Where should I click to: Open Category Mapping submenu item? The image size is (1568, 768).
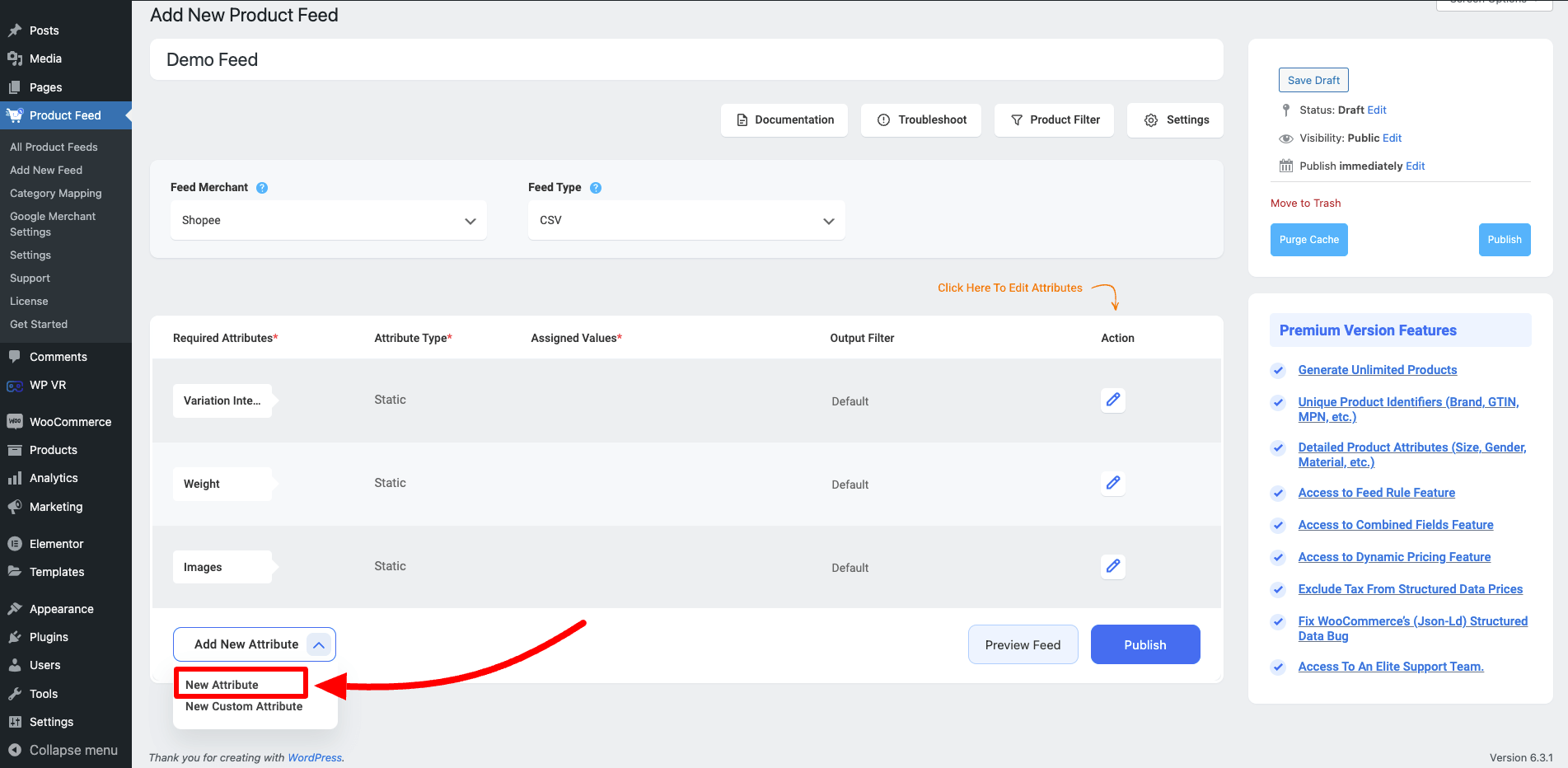coord(56,193)
